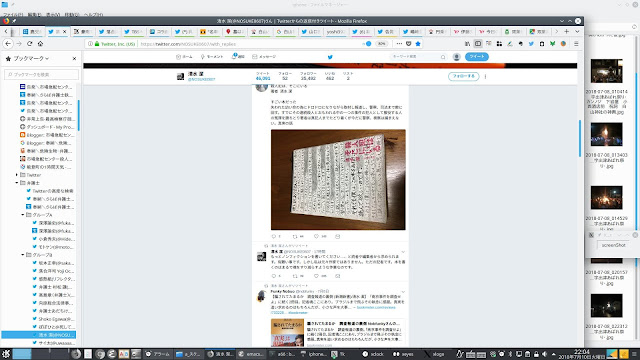Switch to the emacs taskbar entry
The height and width of the screenshot is (360, 640).
(x=251, y=354)
